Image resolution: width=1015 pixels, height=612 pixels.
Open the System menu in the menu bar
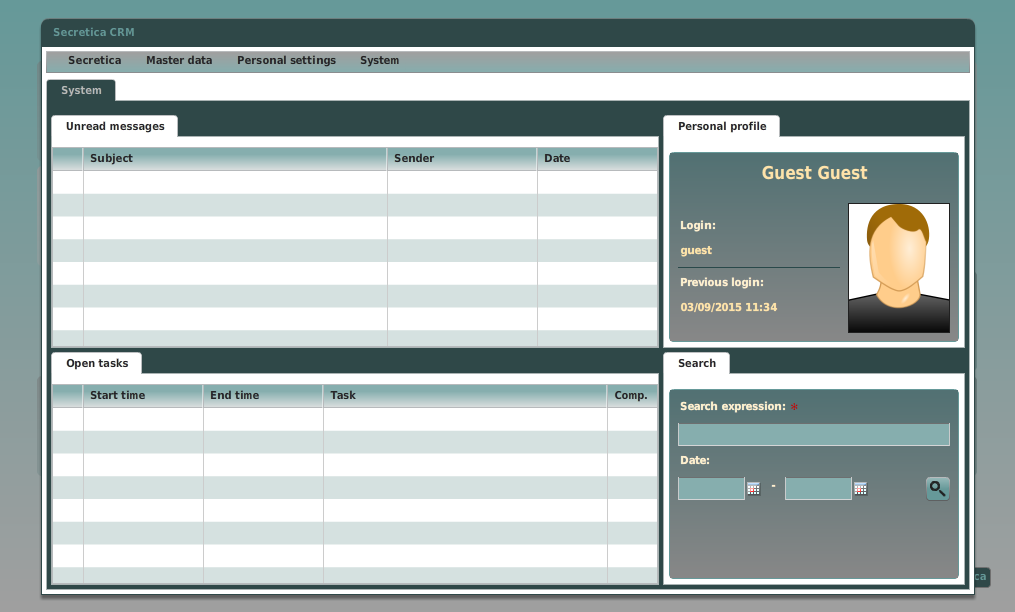(x=379, y=60)
